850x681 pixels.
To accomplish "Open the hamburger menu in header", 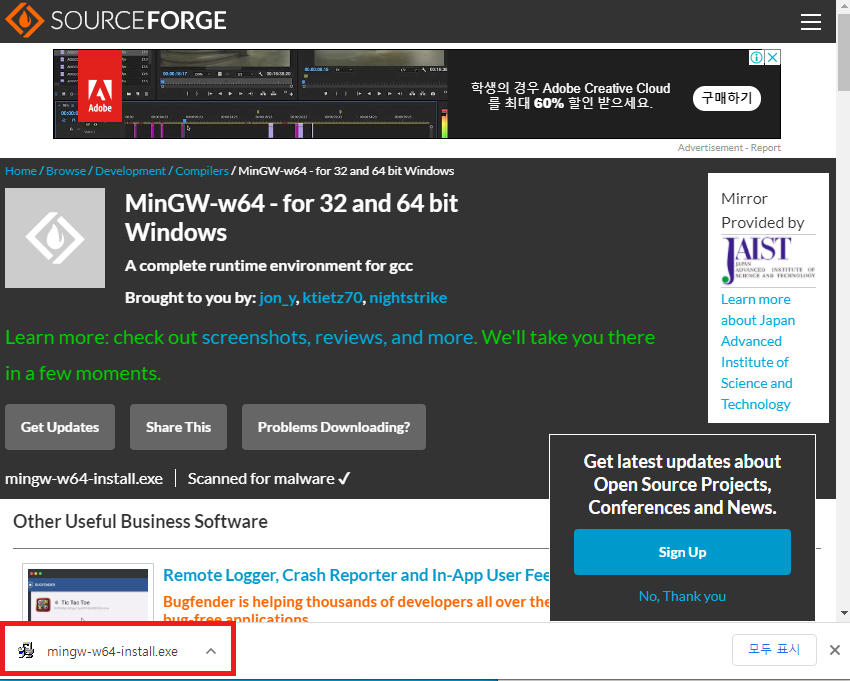I will click(810, 22).
